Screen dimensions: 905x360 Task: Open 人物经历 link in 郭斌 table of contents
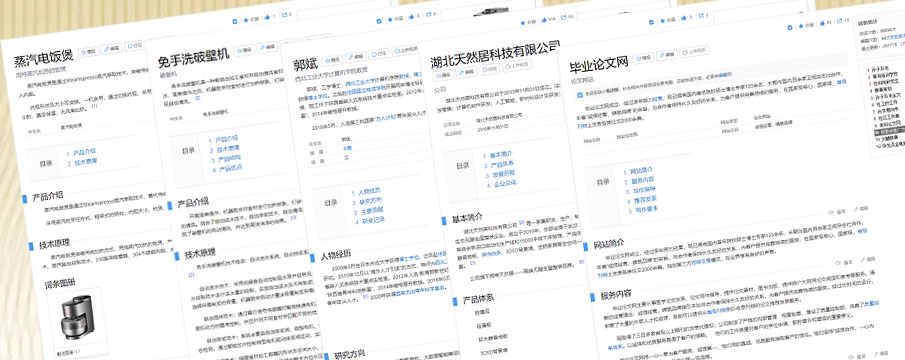tap(368, 190)
